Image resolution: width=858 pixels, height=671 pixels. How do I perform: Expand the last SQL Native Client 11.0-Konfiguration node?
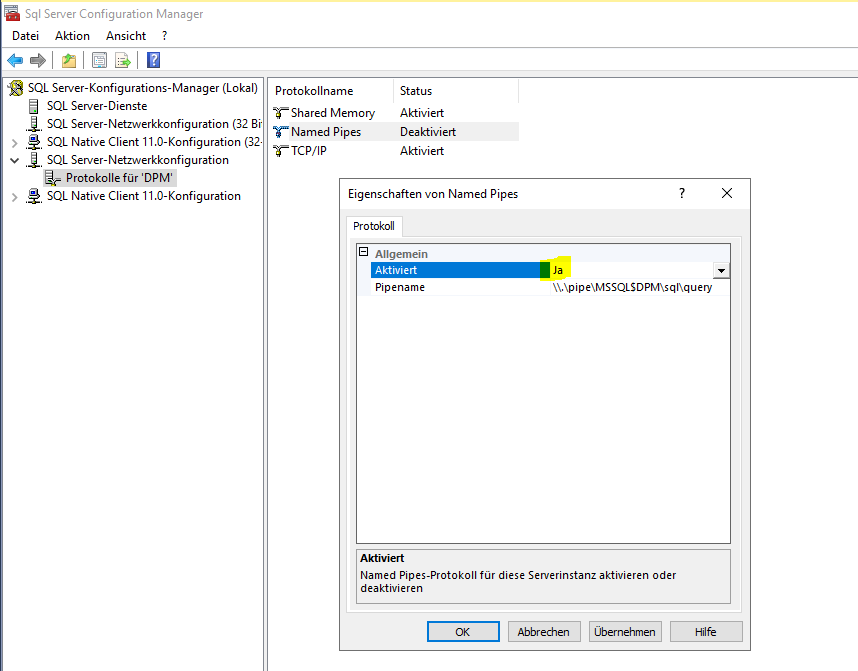[x=15, y=196]
